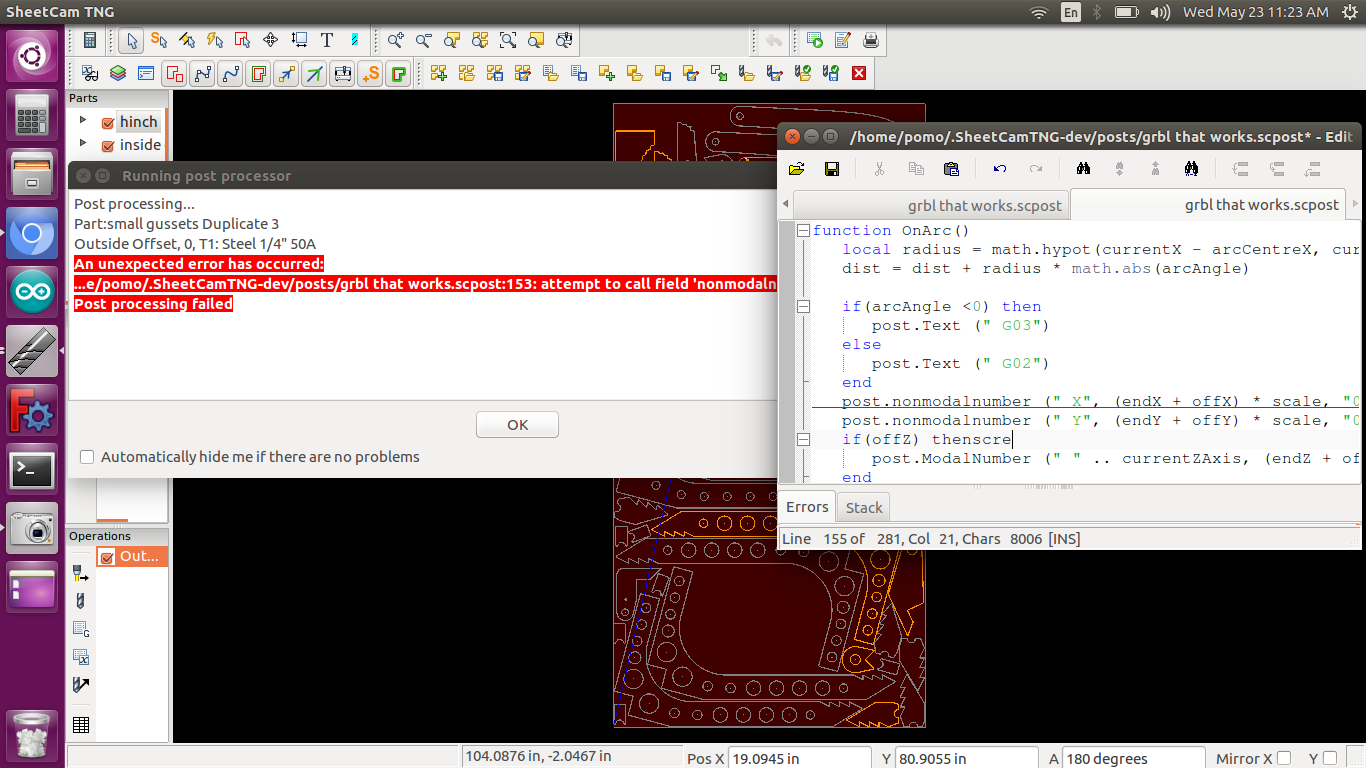Image resolution: width=1366 pixels, height=768 pixels.
Task: Click the paste clipboard icon in editor
Action: pos(951,169)
